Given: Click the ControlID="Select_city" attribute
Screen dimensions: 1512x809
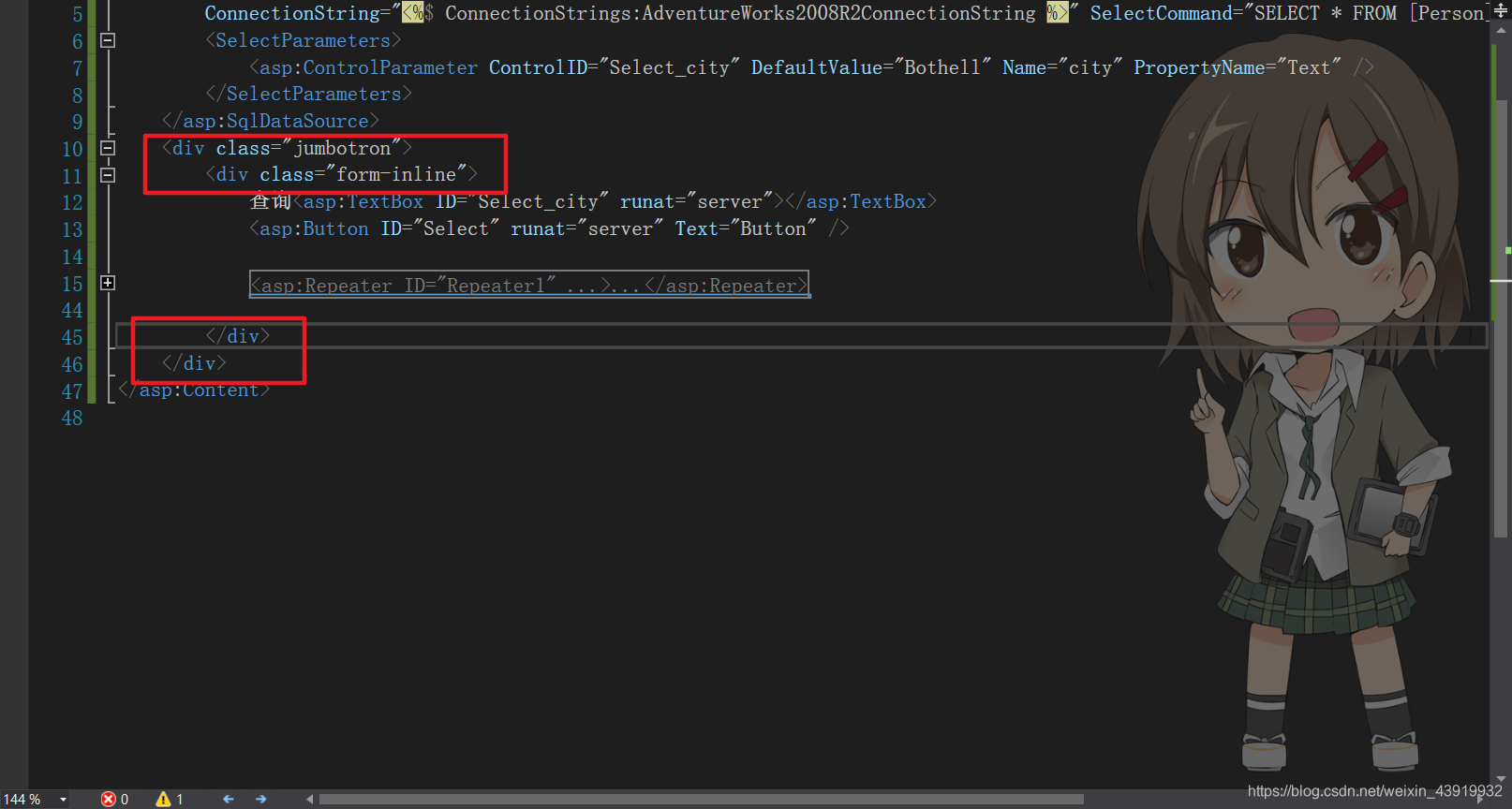Looking at the screenshot, I should click(x=614, y=67).
